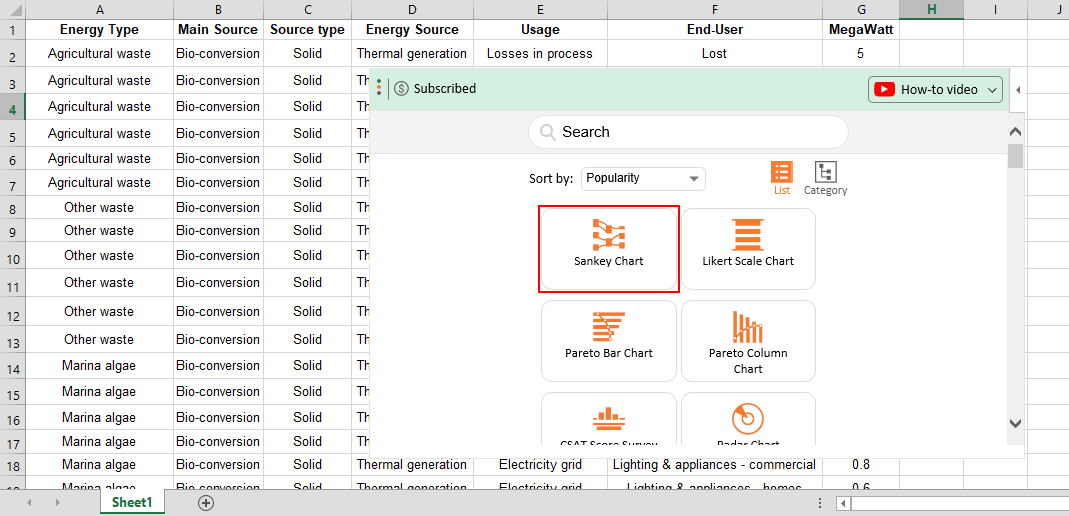This screenshot has height=516, width=1069.
Task: Collapse the side pane arrow
Action: [x=1018, y=89]
